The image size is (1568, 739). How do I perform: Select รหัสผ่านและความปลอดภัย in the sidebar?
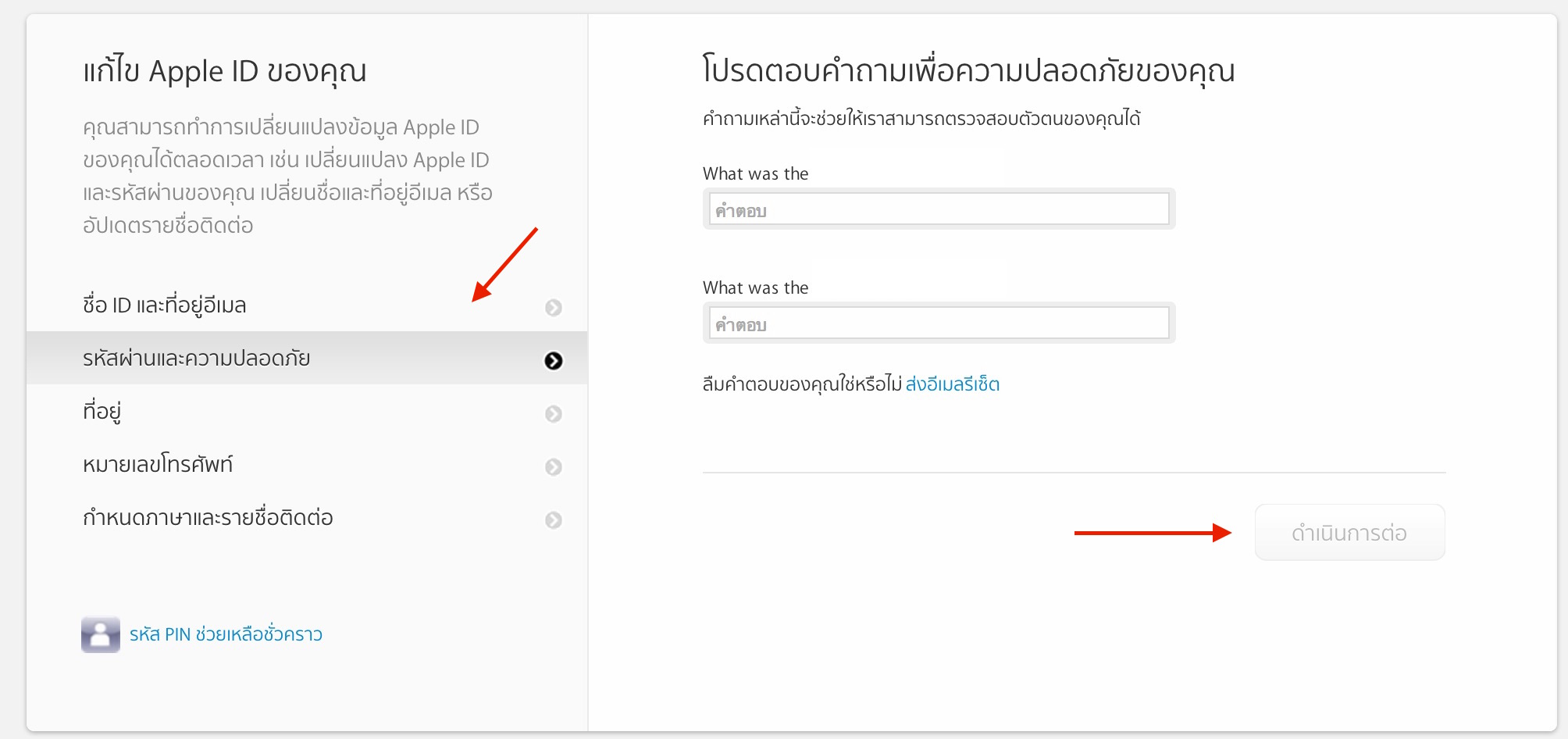pos(197,359)
